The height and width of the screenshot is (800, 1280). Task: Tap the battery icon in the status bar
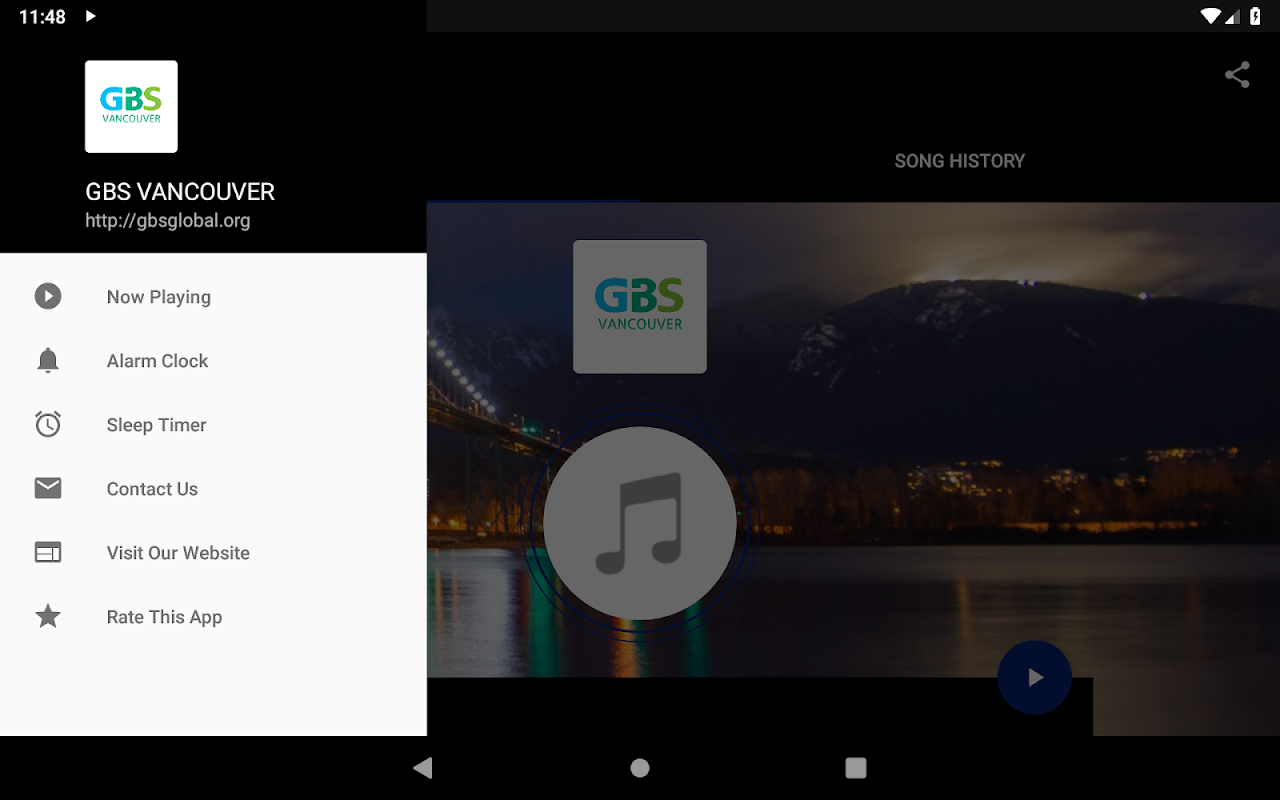(1255, 16)
